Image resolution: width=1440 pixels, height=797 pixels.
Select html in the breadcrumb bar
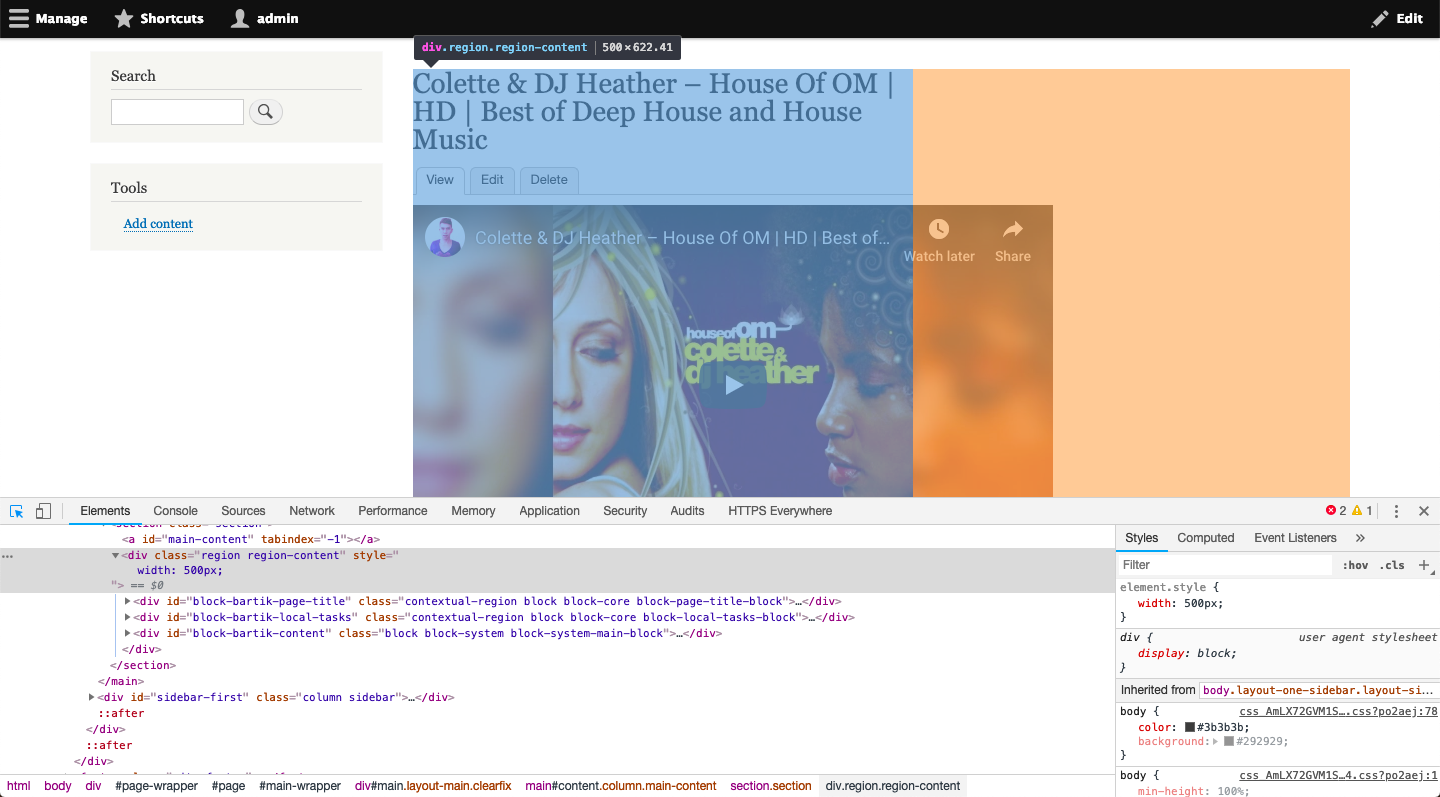[19, 786]
